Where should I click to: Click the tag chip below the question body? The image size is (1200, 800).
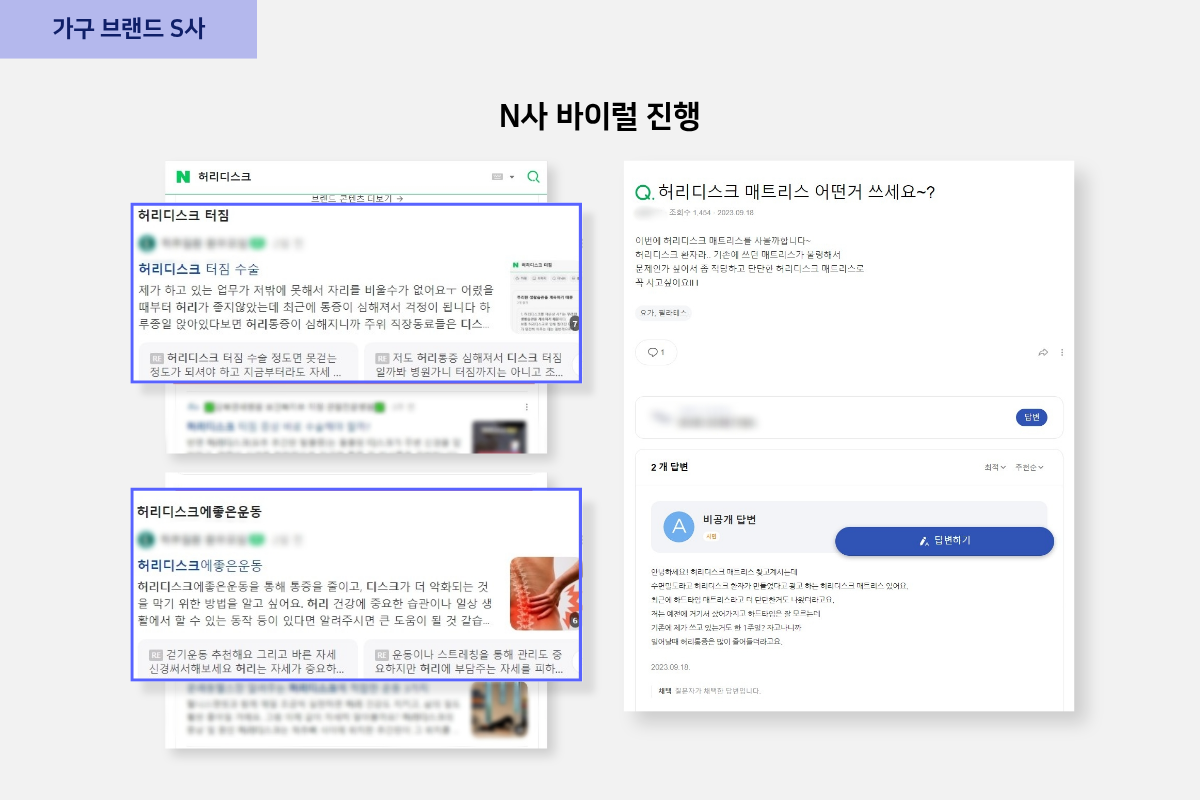pyautogui.click(x=663, y=313)
